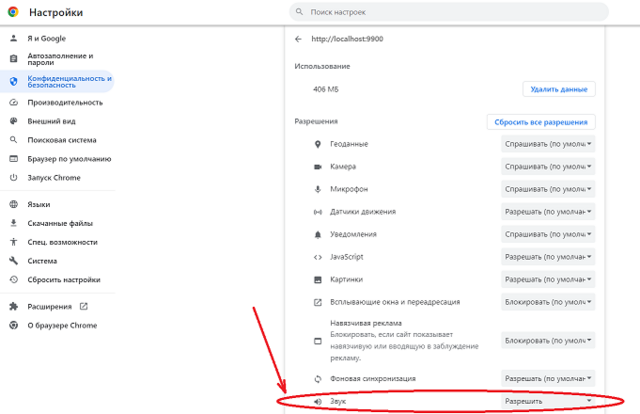Open the Уведомления permission dropdown
This screenshot has width=640, height=414.
(548, 234)
